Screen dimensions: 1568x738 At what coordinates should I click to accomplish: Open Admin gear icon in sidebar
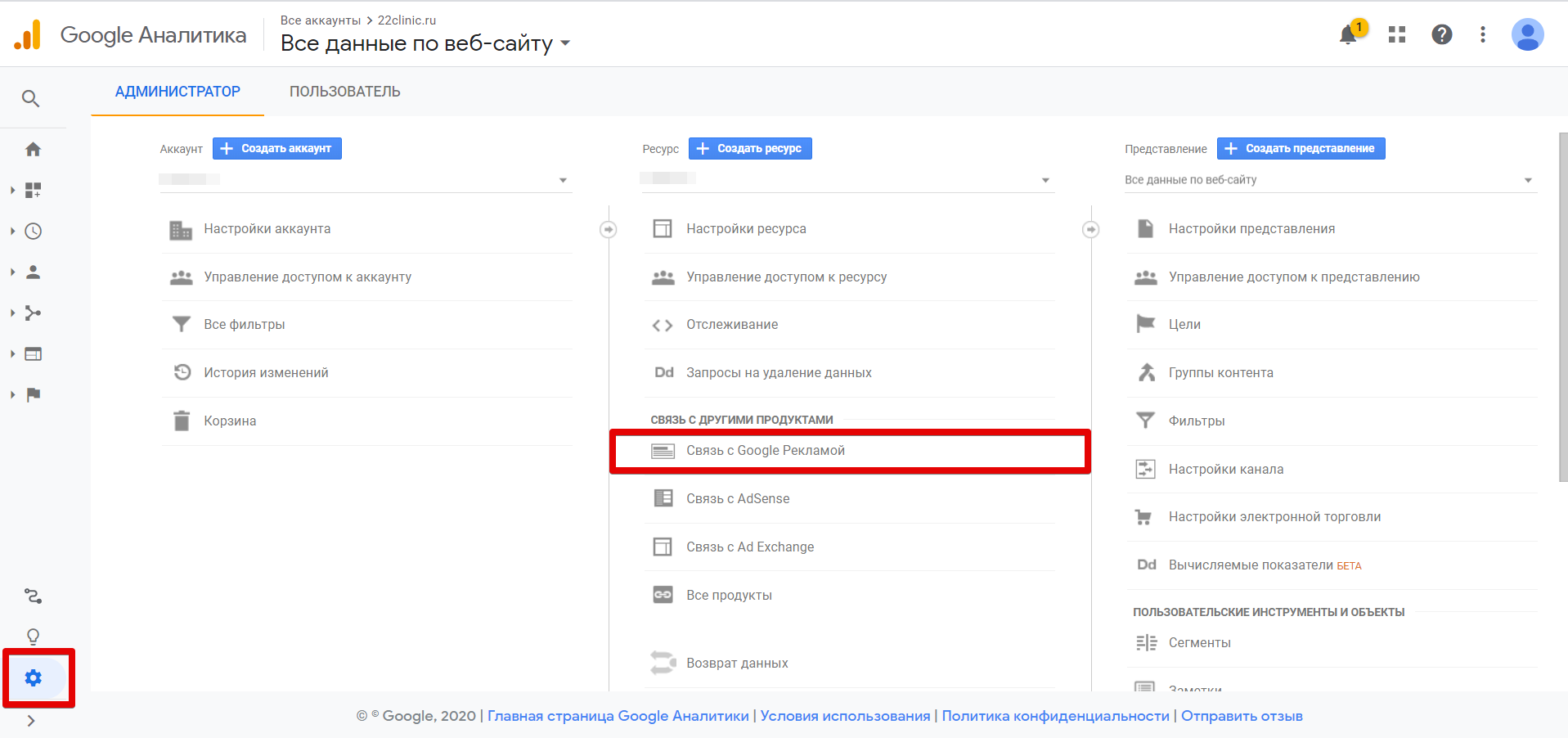point(33,677)
